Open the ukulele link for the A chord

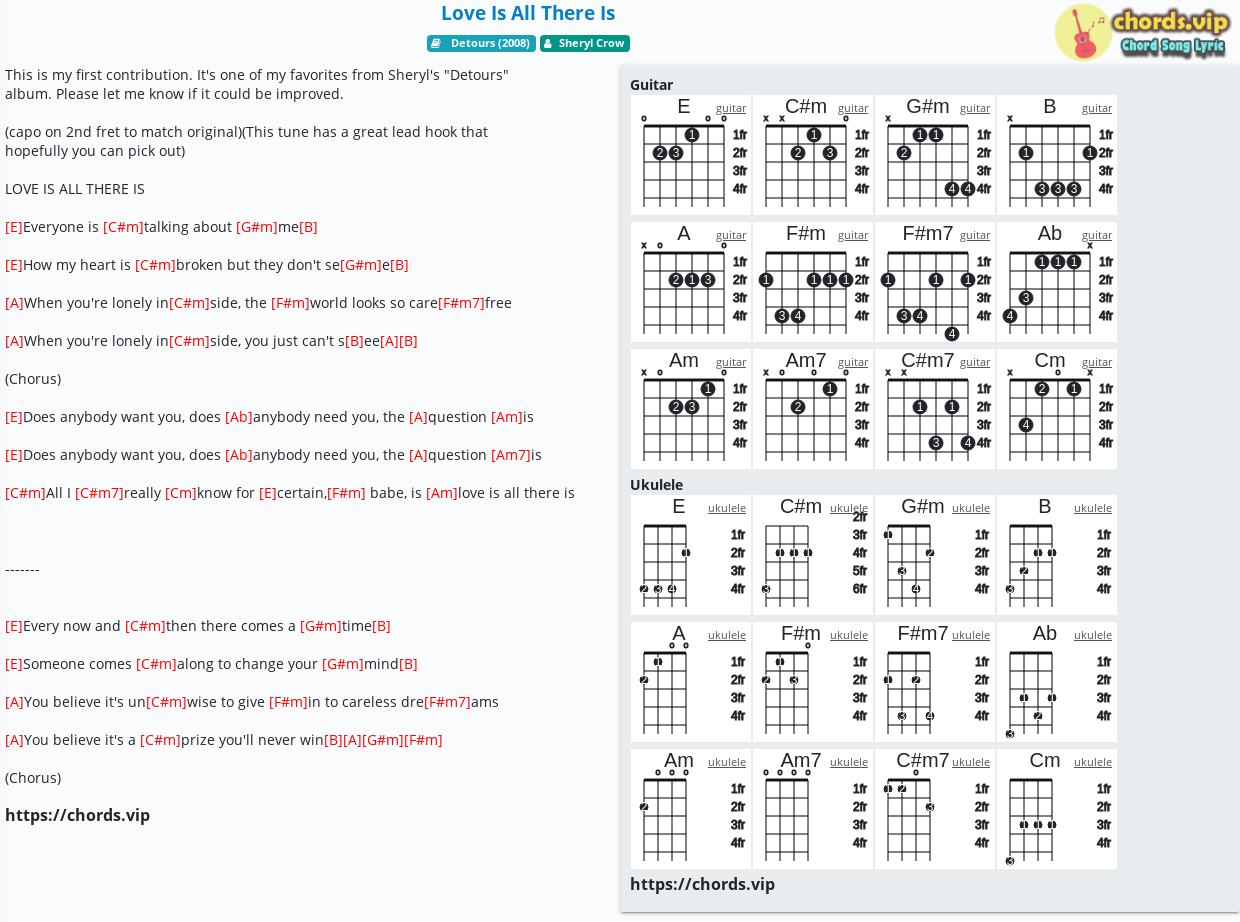point(727,635)
